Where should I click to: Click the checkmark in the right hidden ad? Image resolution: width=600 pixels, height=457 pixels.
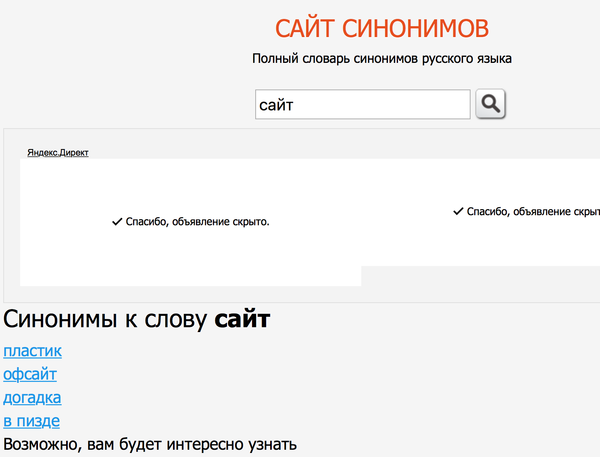click(457, 212)
